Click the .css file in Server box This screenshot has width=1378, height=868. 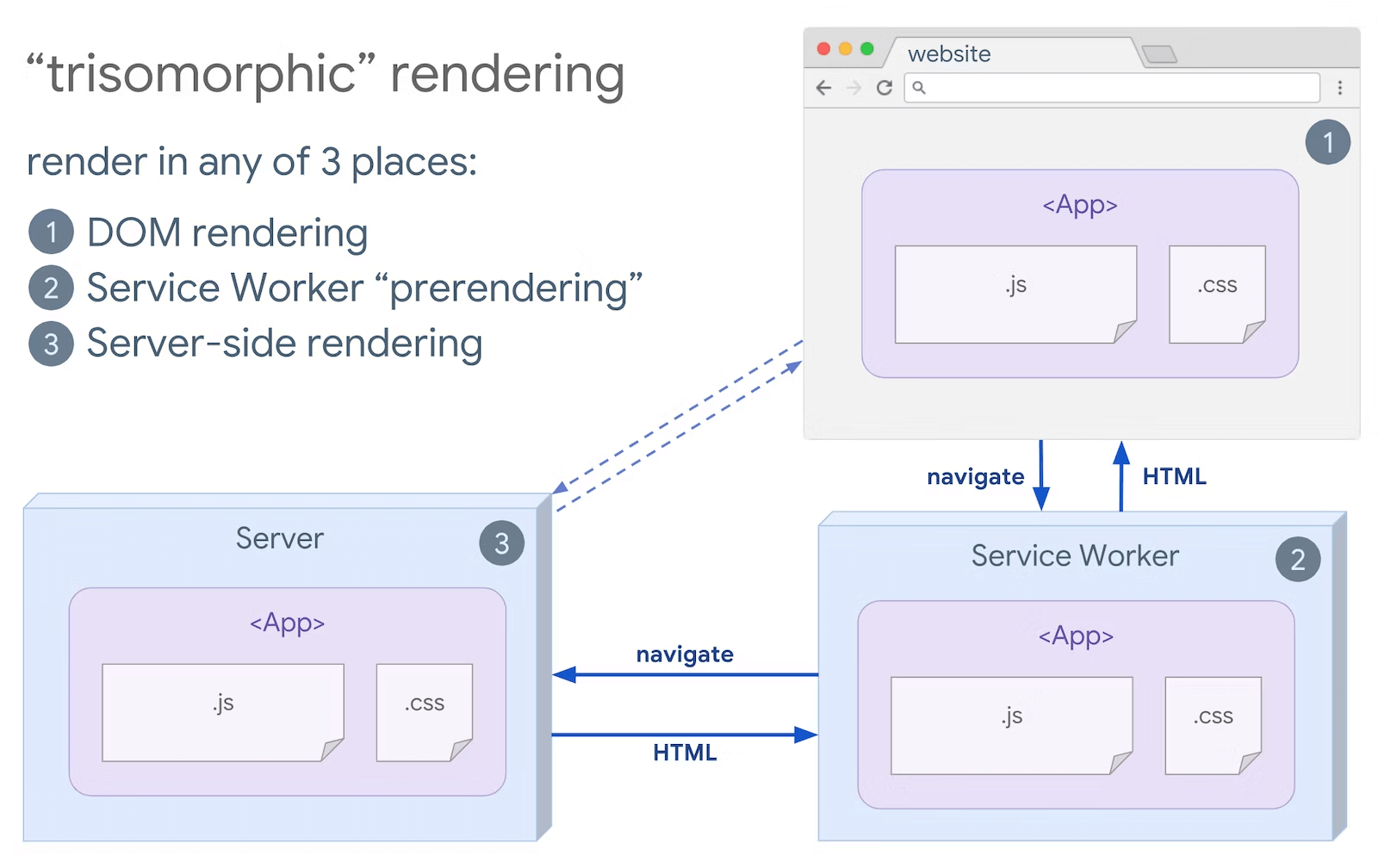click(424, 712)
